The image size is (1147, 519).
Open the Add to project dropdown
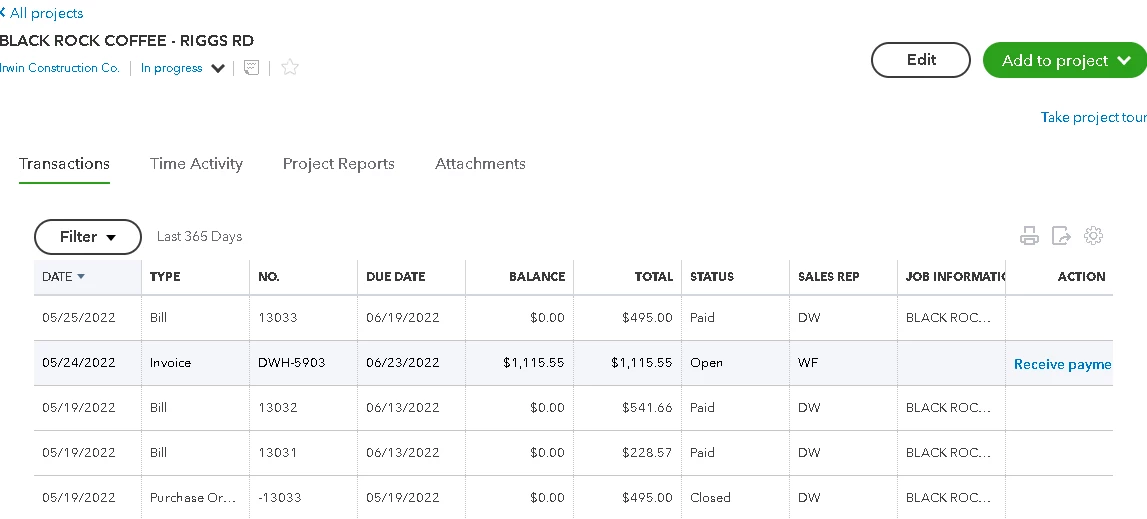pos(1065,60)
